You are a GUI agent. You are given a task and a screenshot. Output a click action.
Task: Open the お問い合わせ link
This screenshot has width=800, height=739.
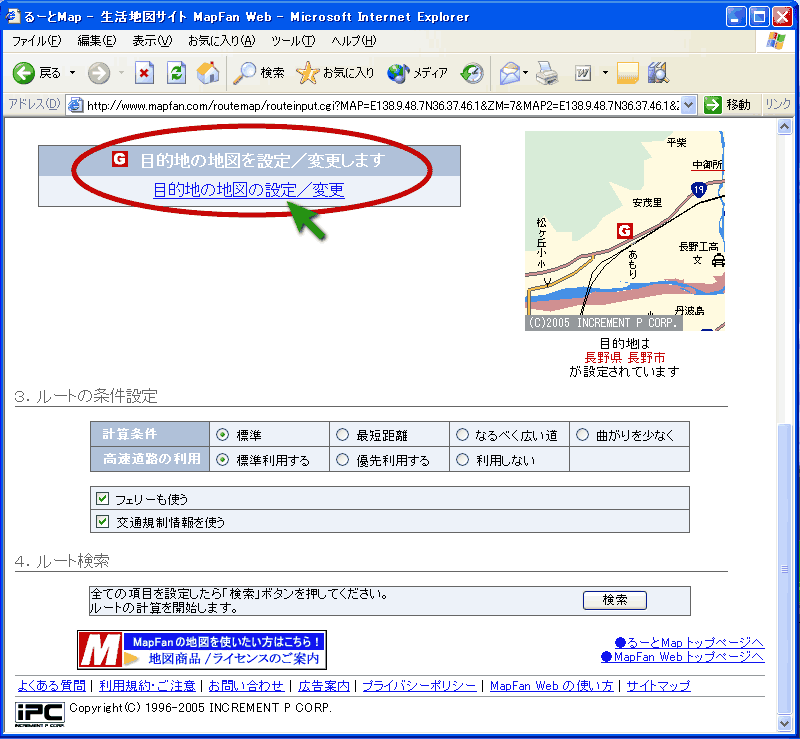click(x=246, y=686)
